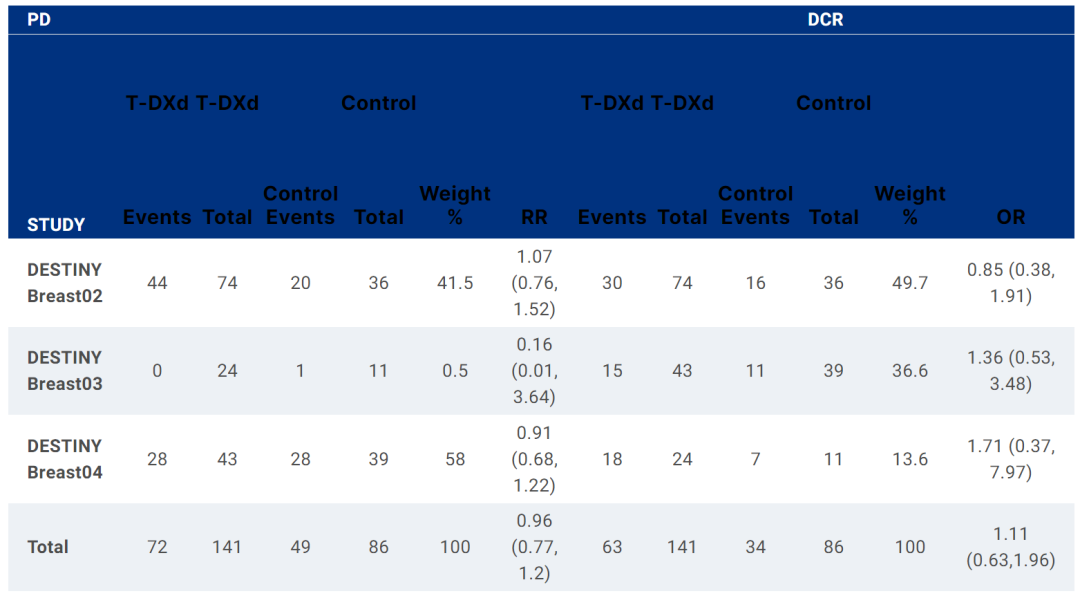Click the 49.7 weight value cell
This screenshot has height=598, width=1080.
pos(909,283)
